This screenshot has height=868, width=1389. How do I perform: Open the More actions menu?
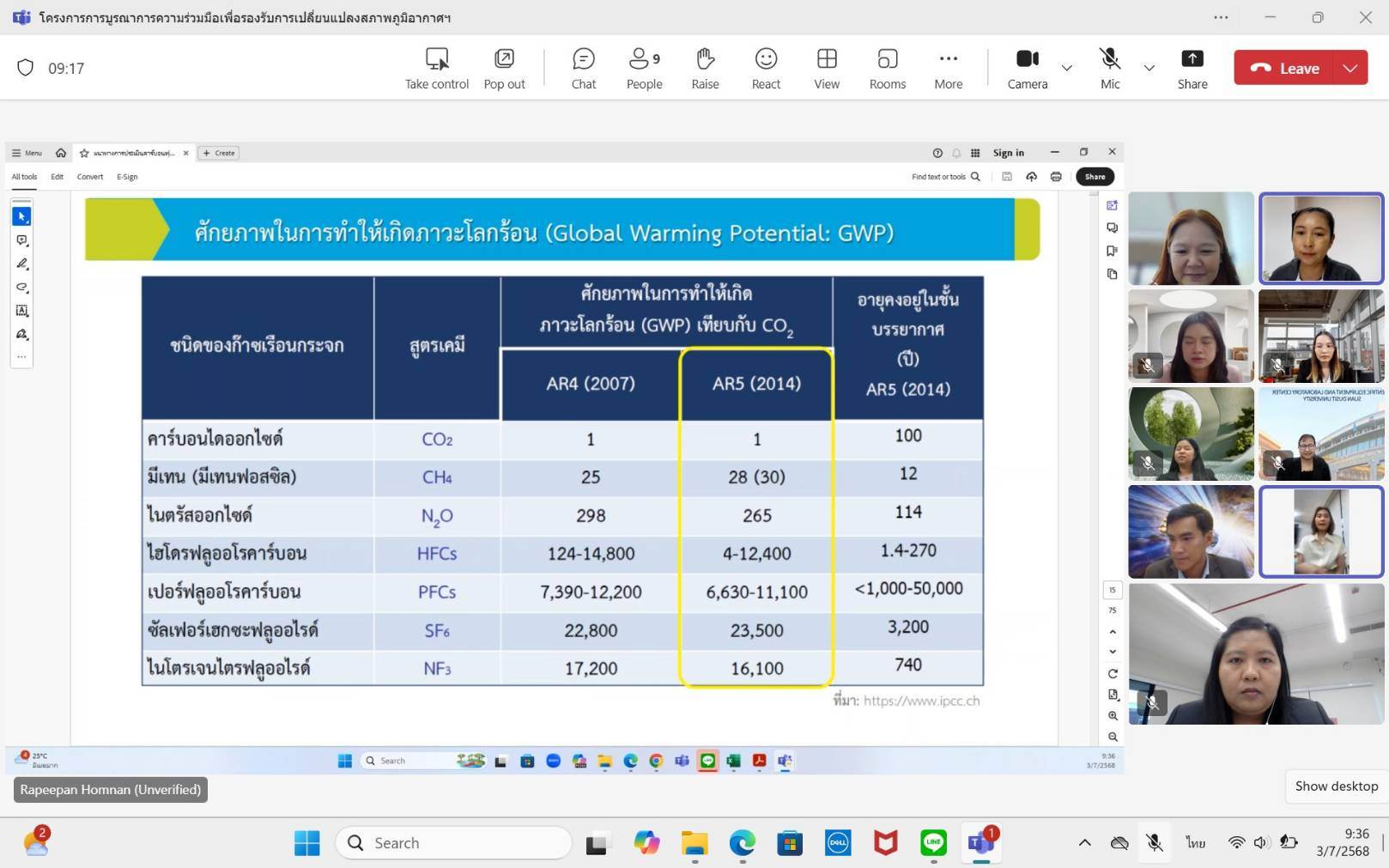948,68
